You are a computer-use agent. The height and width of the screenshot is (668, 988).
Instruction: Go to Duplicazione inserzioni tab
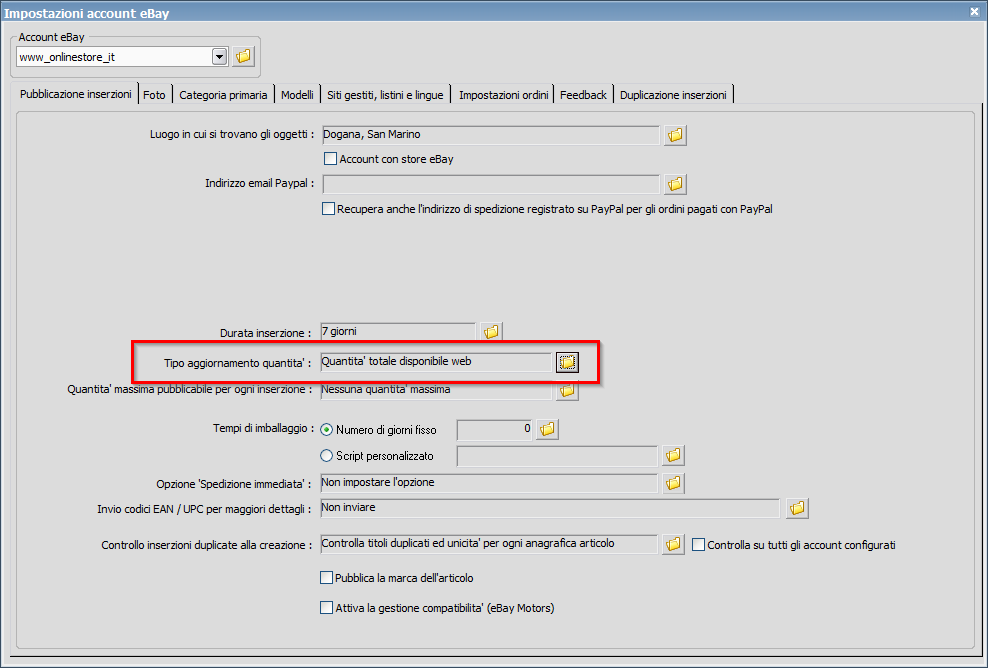tap(673, 95)
